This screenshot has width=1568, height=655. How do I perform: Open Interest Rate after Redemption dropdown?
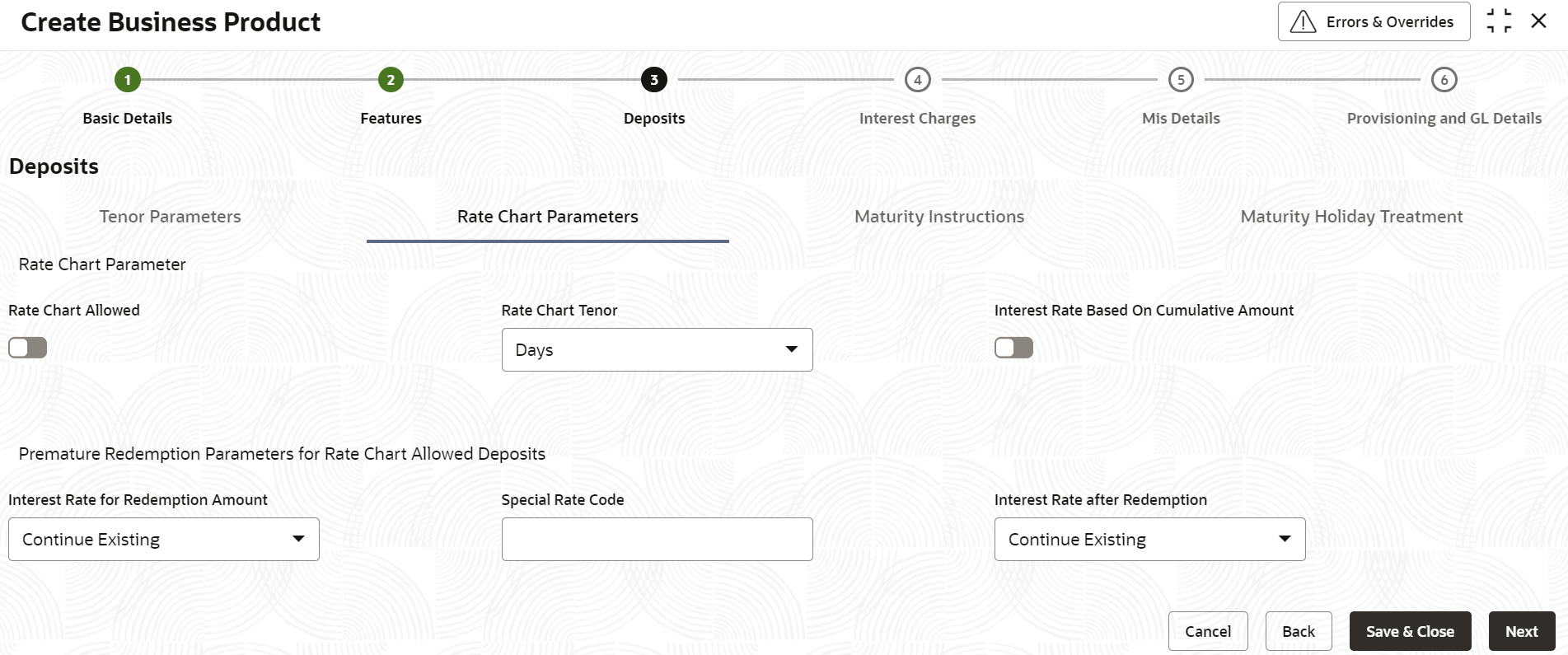tap(1149, 539)
